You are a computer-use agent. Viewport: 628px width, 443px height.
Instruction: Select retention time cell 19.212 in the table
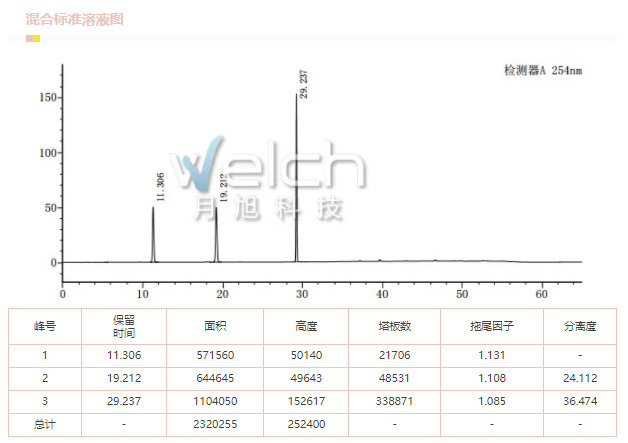124,378
